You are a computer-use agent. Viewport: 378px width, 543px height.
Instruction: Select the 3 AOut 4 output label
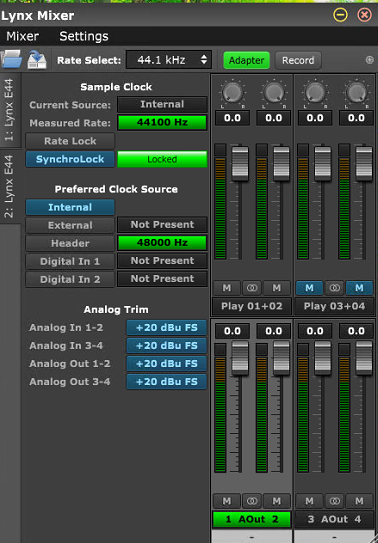(334, 519)
